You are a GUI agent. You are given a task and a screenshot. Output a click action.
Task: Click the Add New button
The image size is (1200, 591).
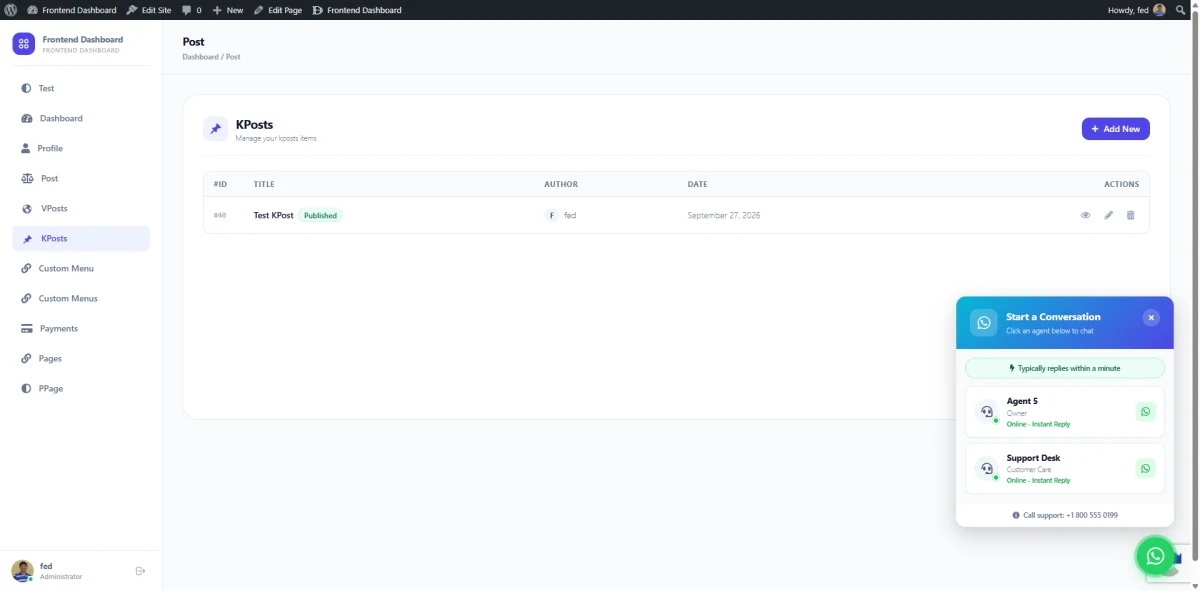tap(1115, 129)
